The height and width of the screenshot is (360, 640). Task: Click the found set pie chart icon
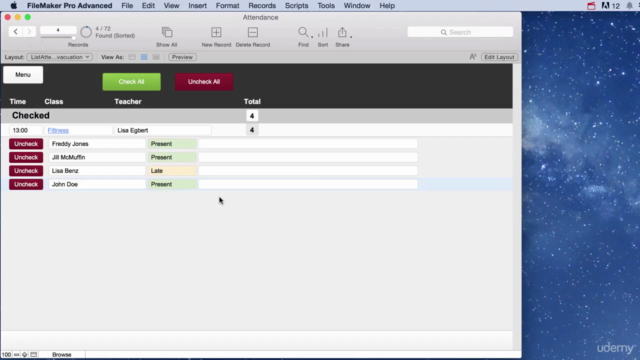(86, 32)
